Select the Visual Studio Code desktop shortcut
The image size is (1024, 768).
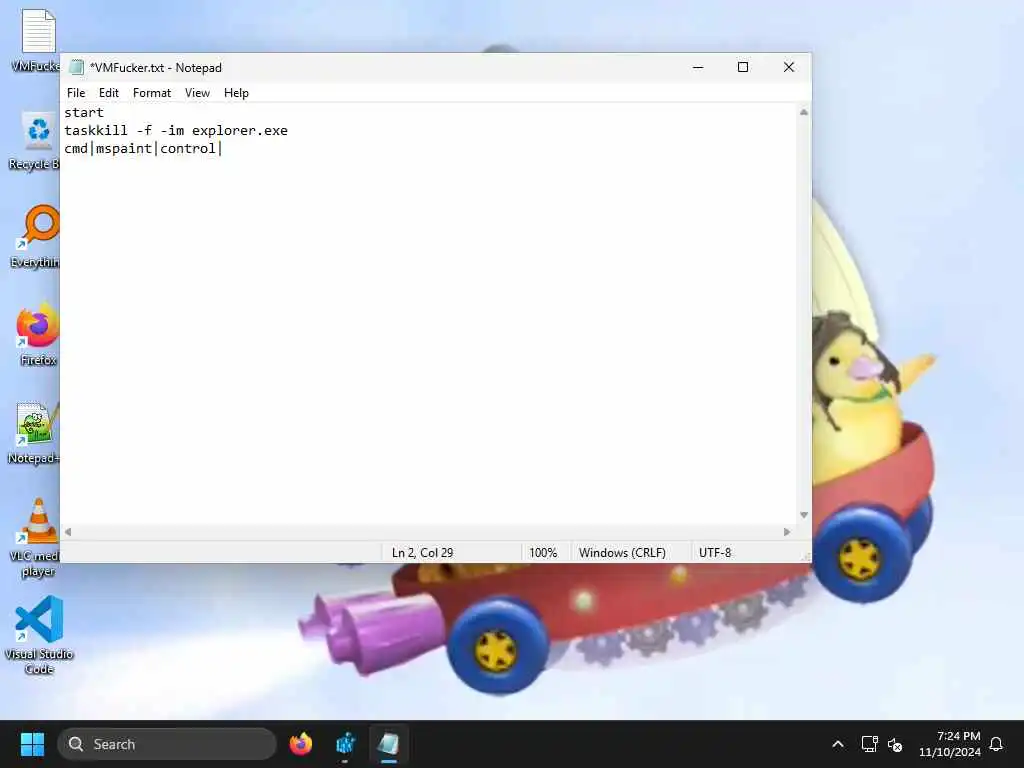[39, 635]
